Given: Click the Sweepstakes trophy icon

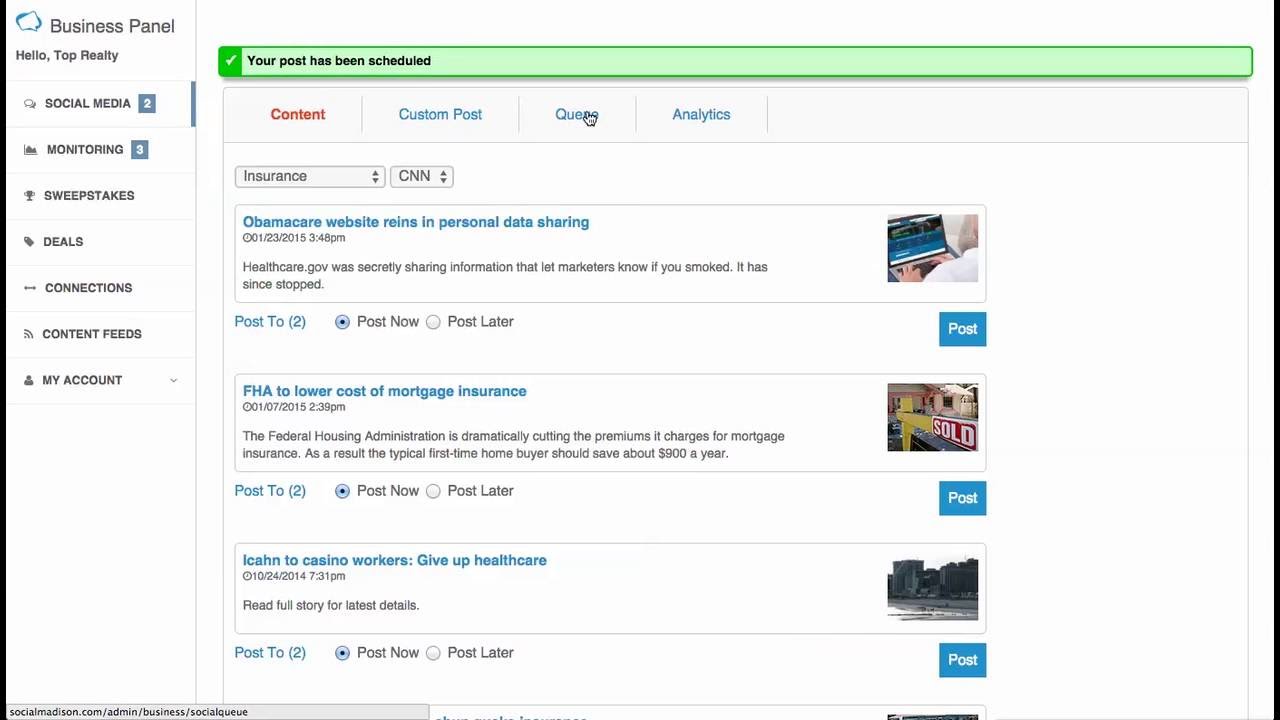Looking at the screenshot, I should 30,196.
